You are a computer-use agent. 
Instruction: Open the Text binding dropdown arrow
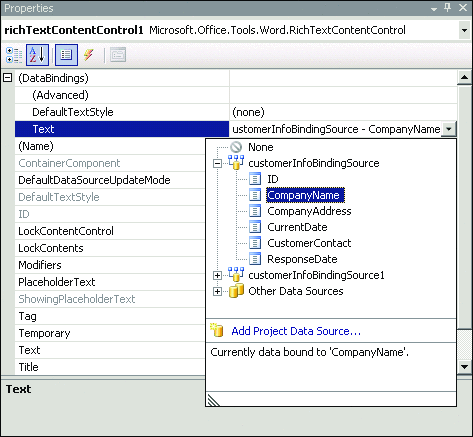coord(449,129)
